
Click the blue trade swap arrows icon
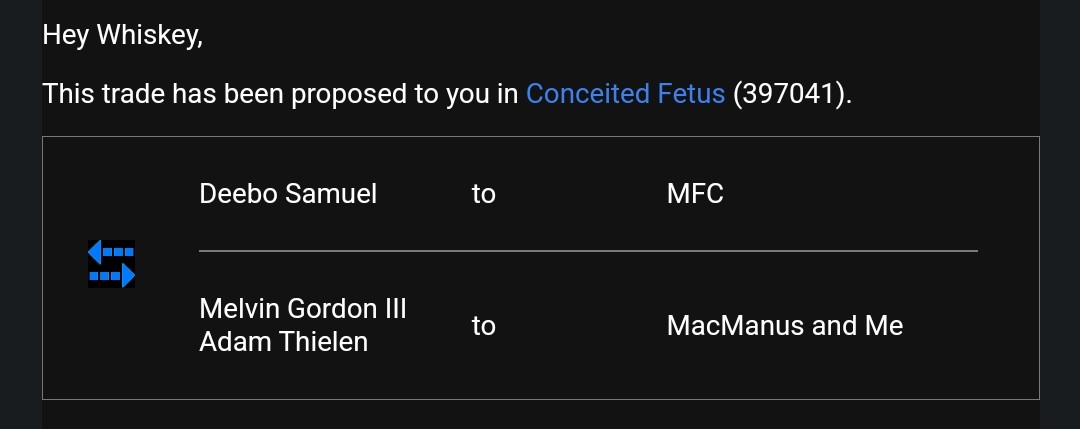112,264
